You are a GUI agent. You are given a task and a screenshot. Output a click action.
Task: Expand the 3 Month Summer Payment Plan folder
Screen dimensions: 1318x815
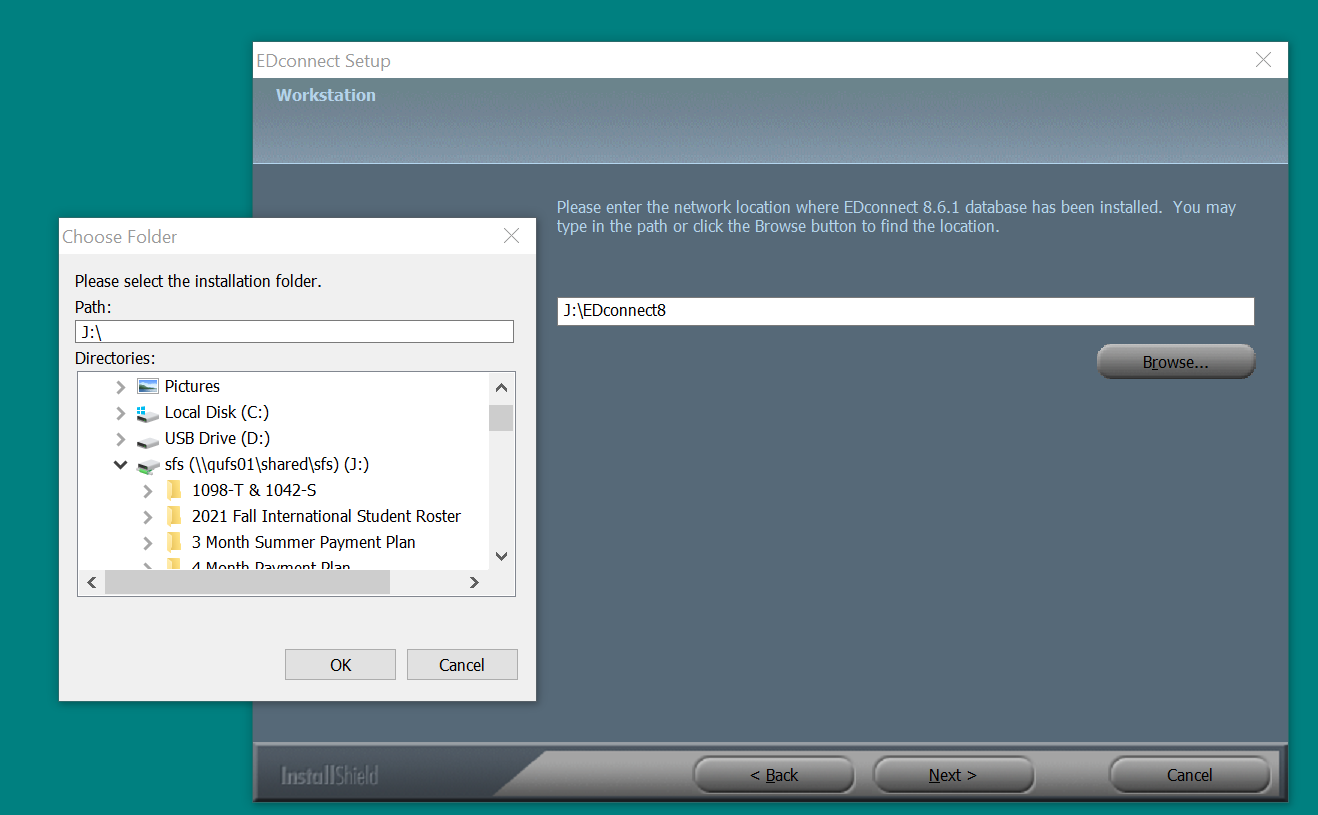point(148,543)
